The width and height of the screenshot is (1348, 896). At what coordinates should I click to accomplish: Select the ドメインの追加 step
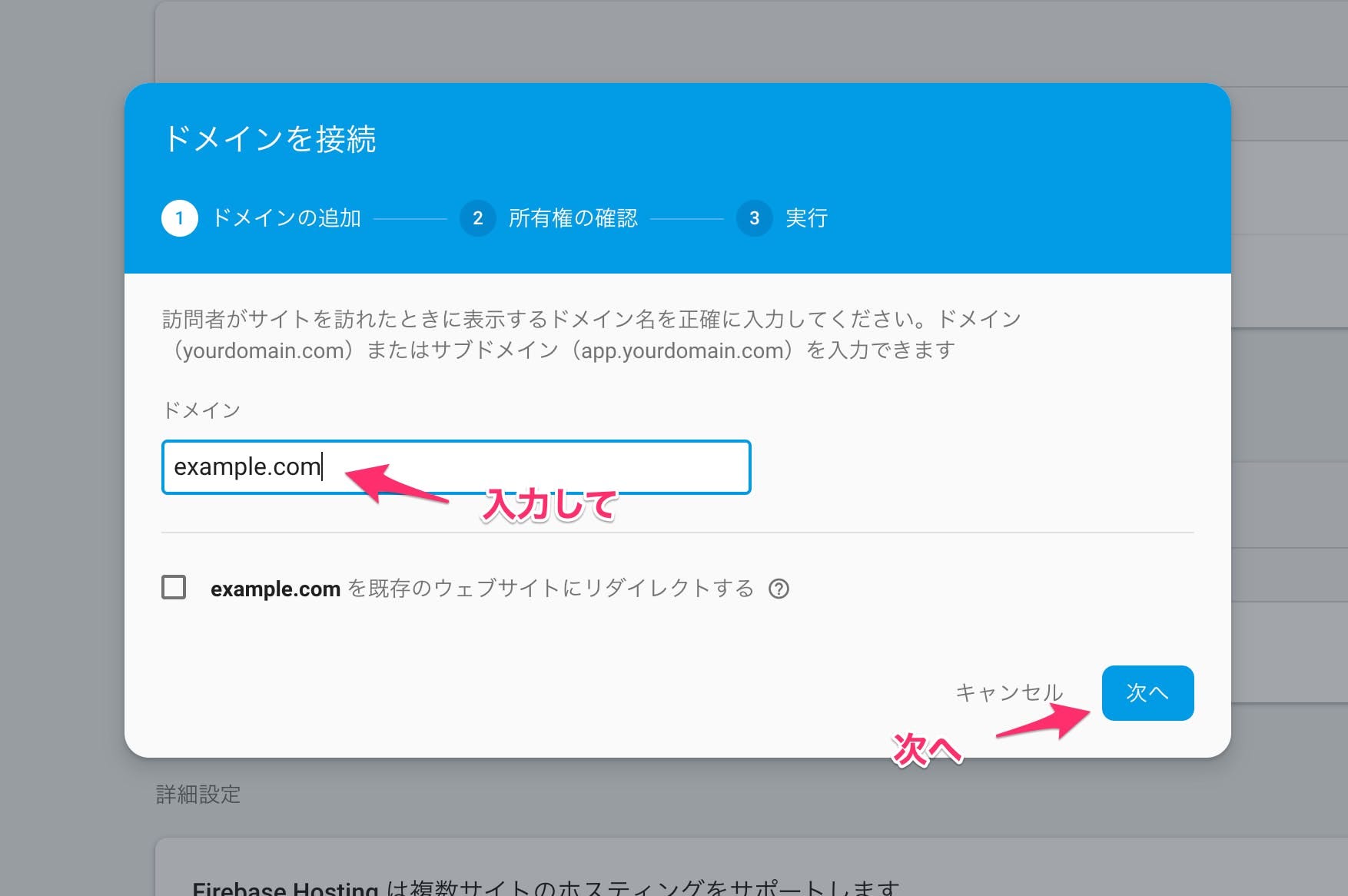click(288, 218)
